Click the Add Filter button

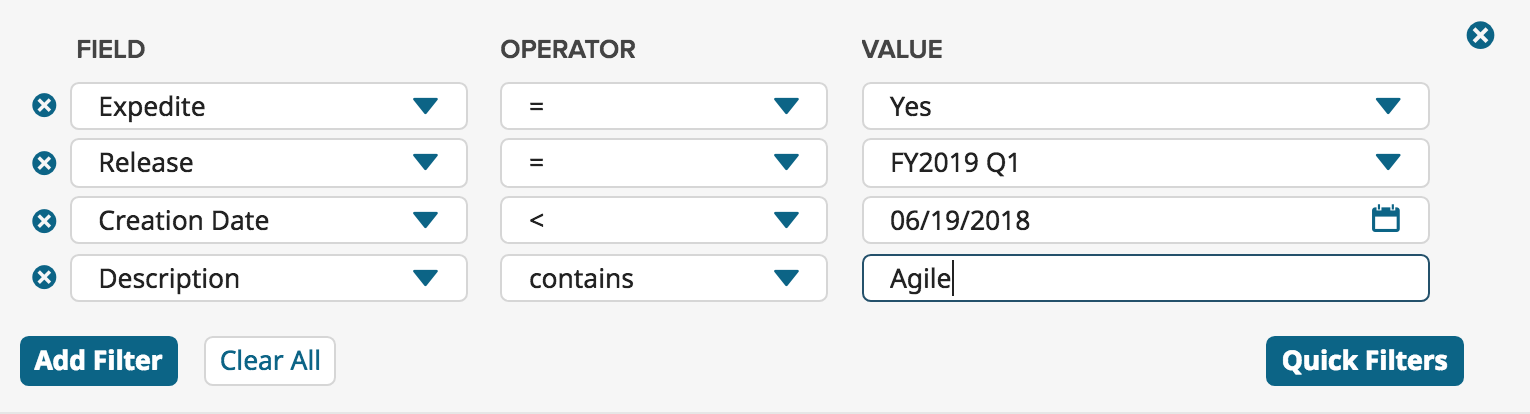99,361
